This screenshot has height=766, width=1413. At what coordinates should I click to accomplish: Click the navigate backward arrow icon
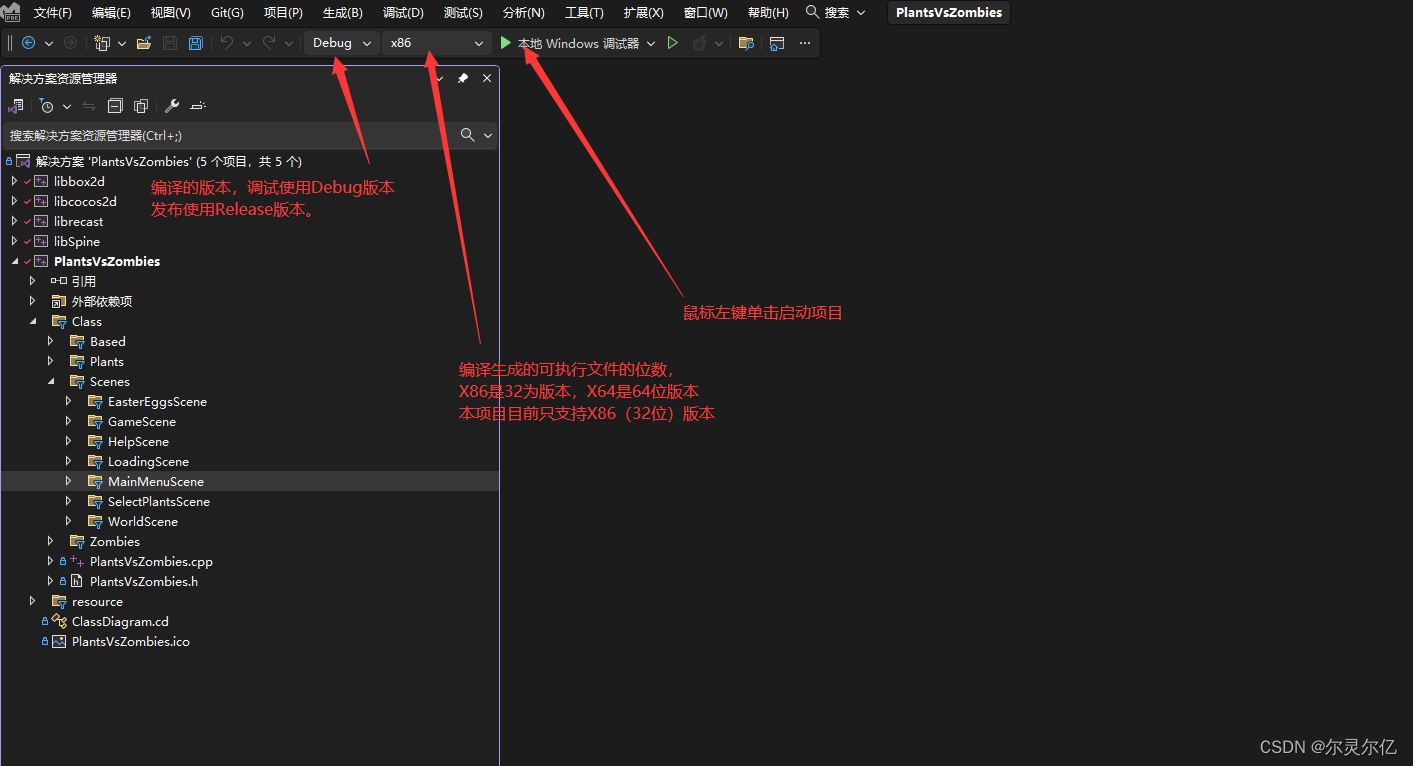coord(28,43)
